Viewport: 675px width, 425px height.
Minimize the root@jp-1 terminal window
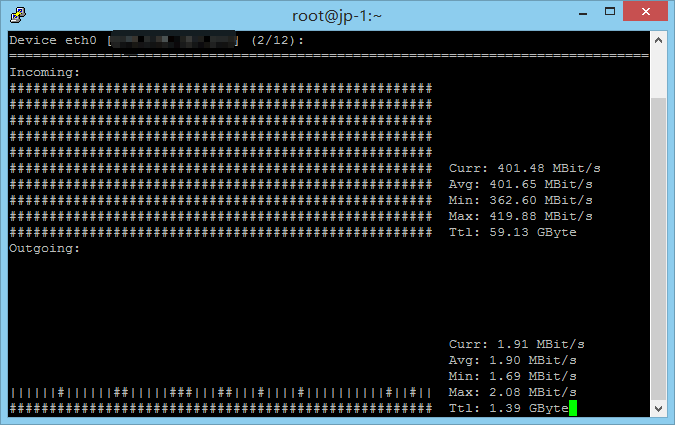click(583, 12)
